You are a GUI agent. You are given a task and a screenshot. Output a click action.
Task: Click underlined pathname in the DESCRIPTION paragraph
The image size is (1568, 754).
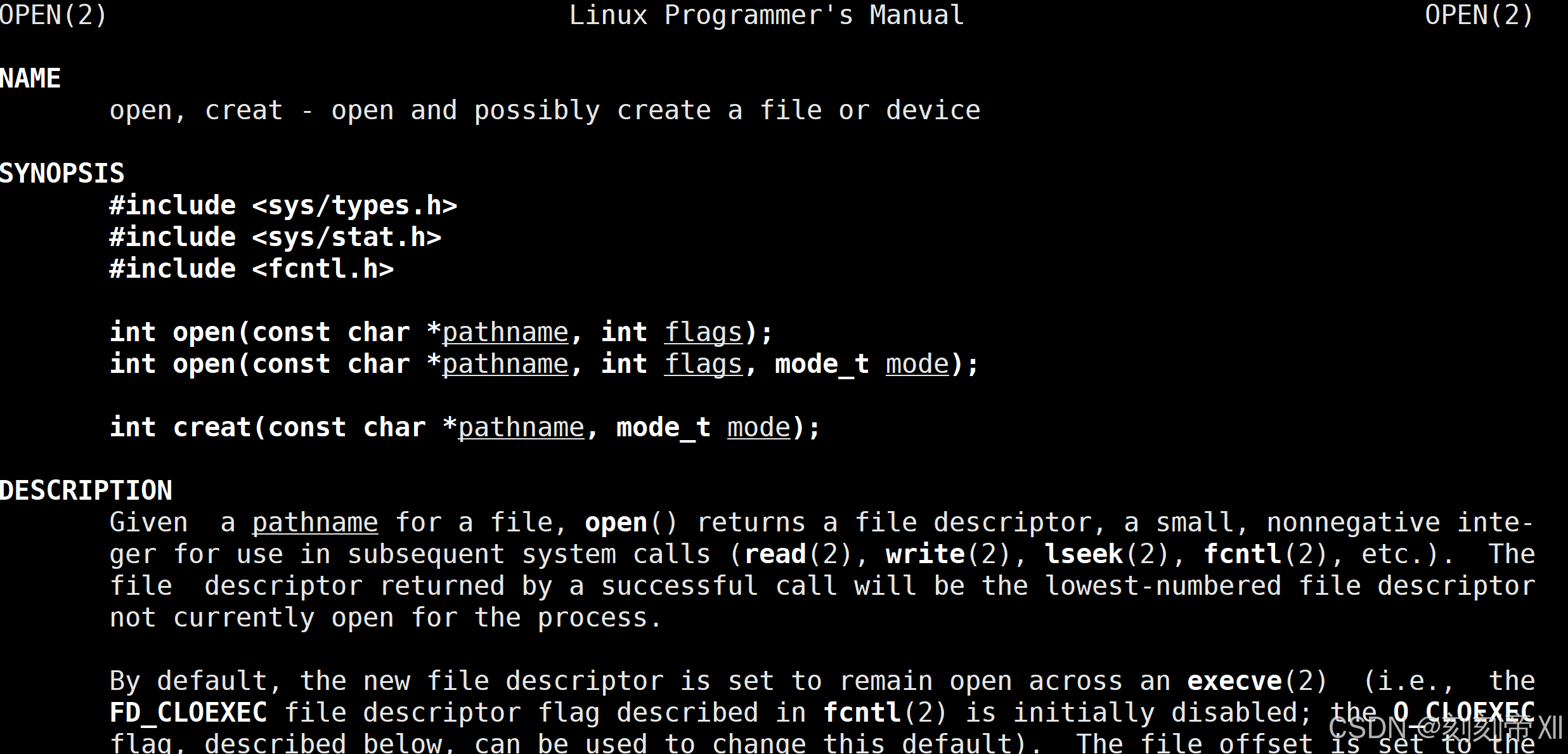pos(315,523)
